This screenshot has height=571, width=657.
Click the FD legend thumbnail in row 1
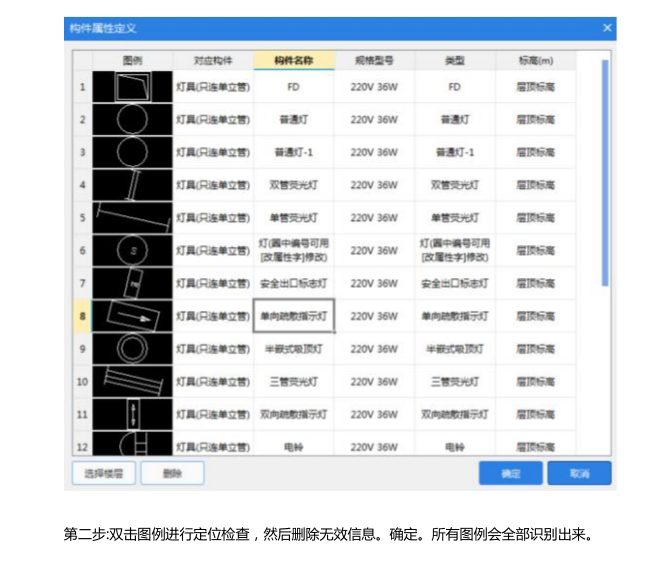pos(132,87)
